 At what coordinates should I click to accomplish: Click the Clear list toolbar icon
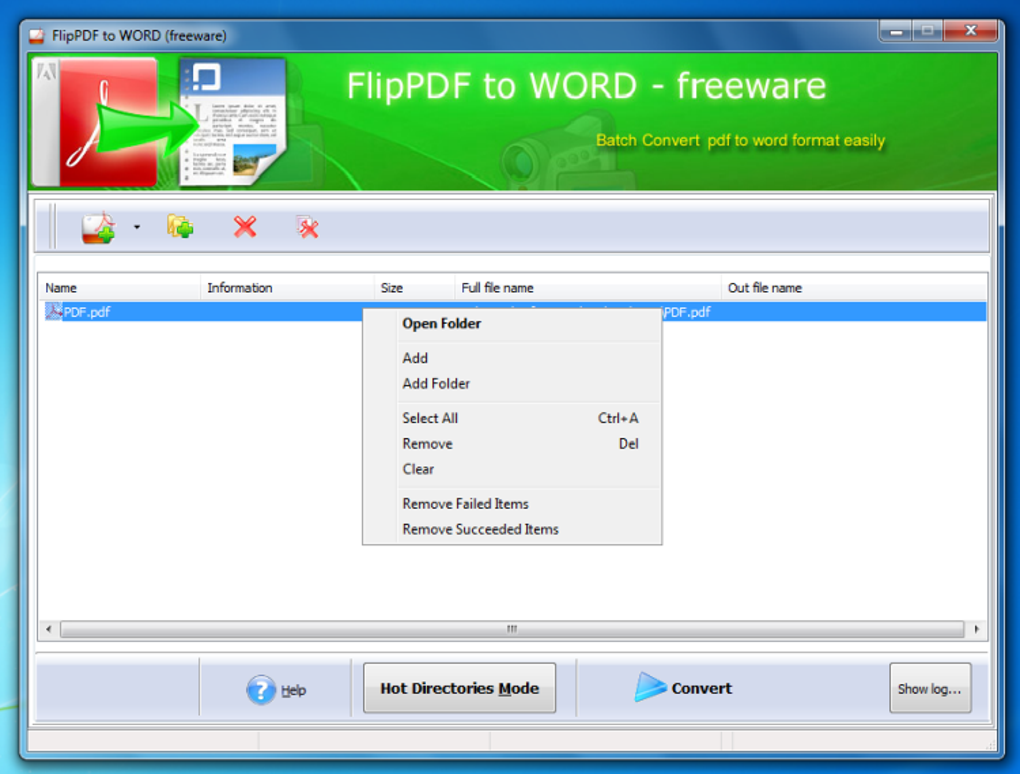307,227
